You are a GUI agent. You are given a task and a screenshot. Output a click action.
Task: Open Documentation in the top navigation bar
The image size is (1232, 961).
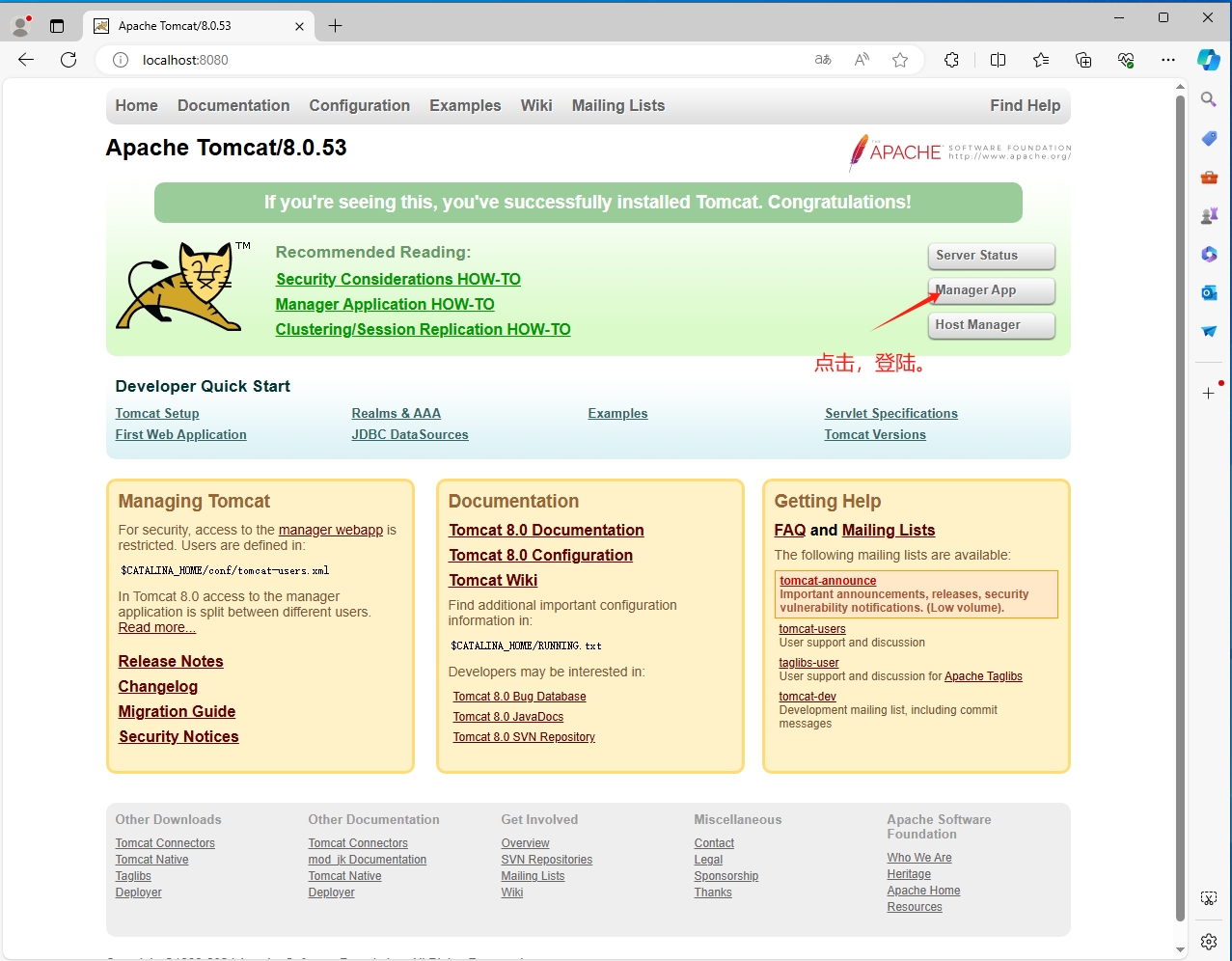pyautogui.click(x=233, y=106)
